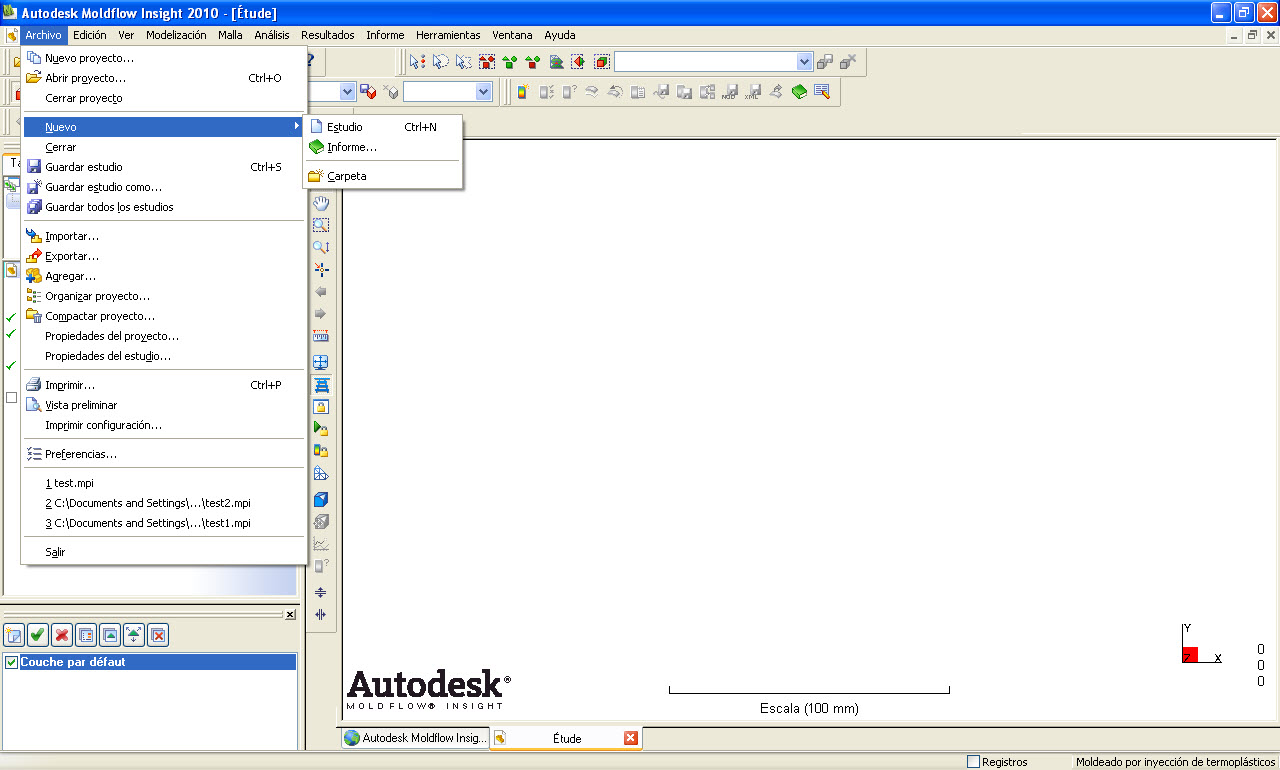Click the fit-to-window icon in vertical toolbar
The image size is (1280, 770).
coord(321,362)
